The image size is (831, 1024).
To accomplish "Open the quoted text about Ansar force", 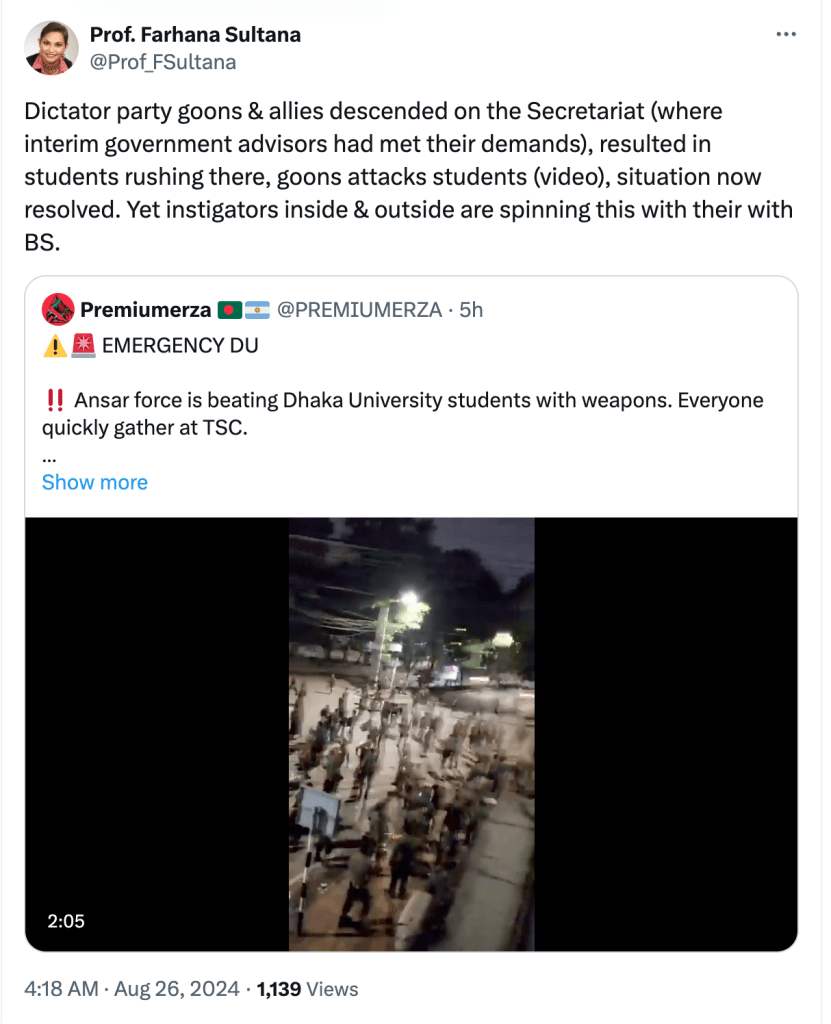I will 402,414.
